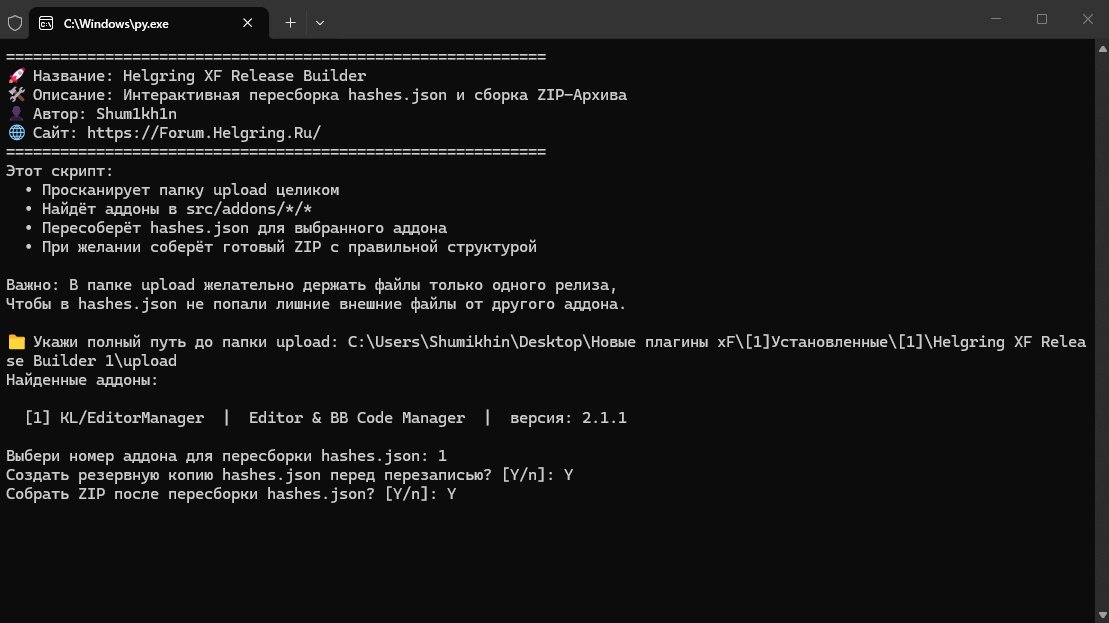Click the terminal icon on the py.exe tab
Image resolution: width=1109 pixels, height=623 pixels.
[x=46, y=23]
